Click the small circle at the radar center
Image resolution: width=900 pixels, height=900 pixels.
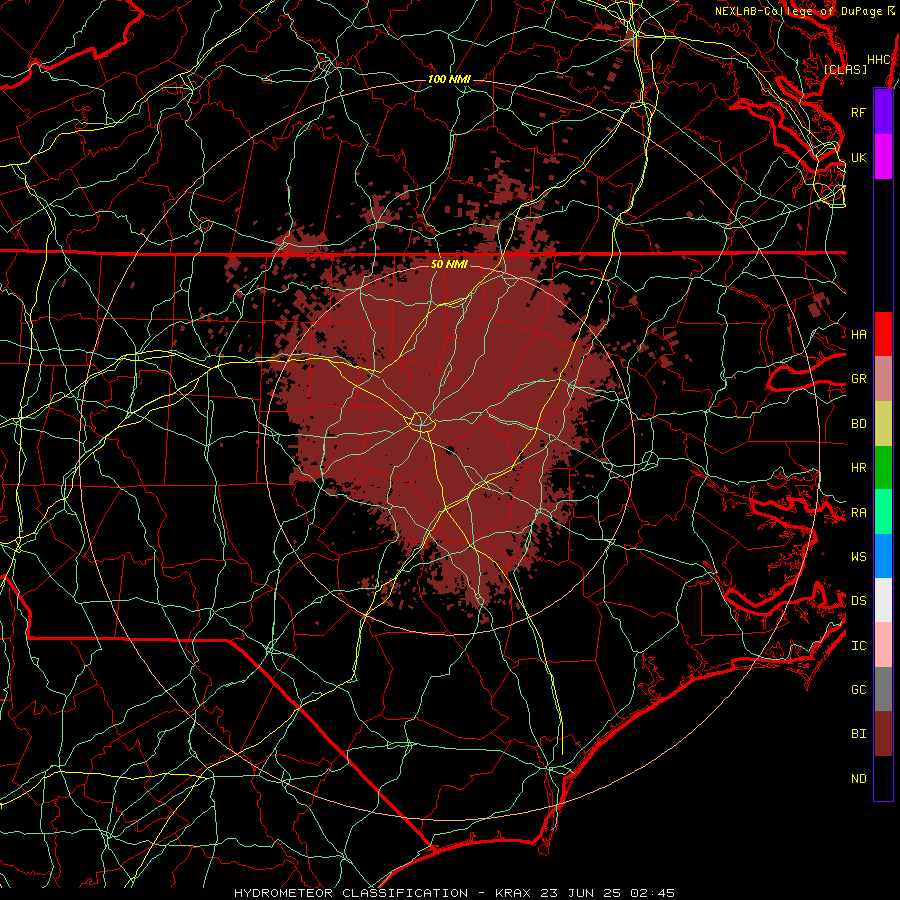(421, 422)
